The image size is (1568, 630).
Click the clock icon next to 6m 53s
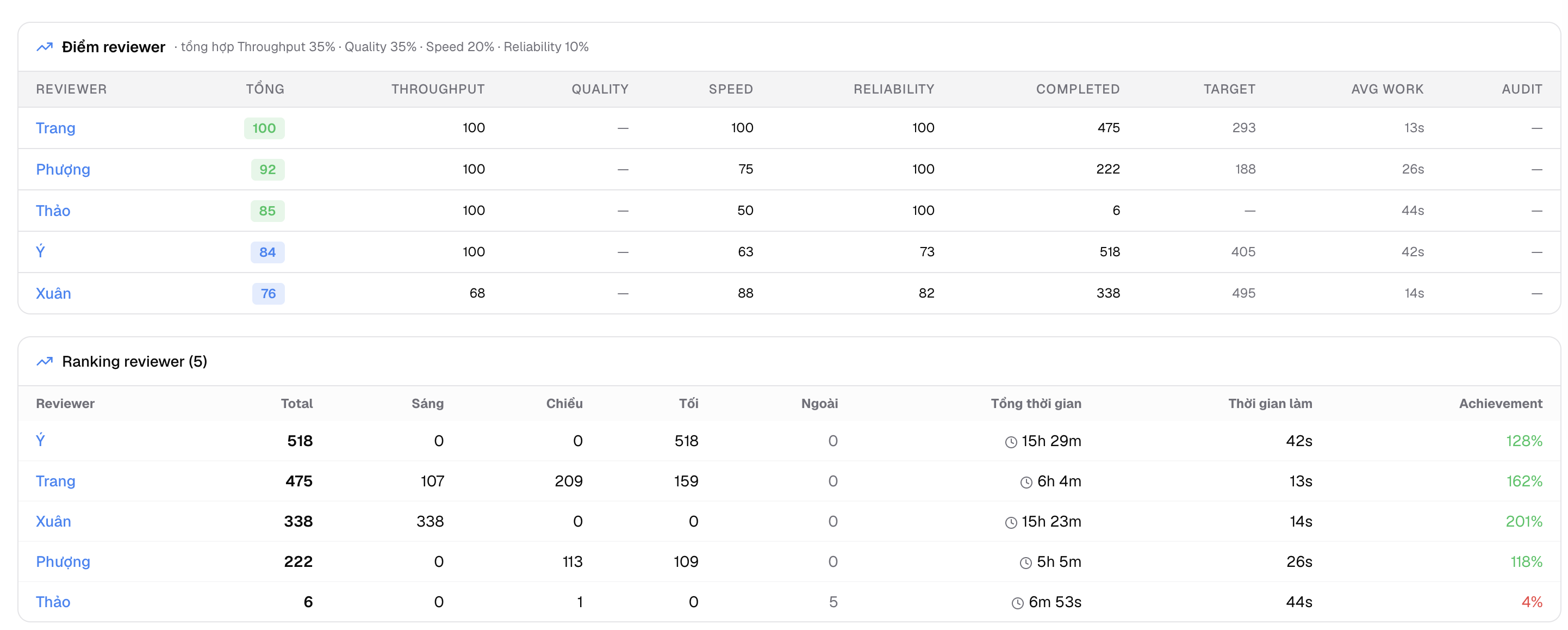1018,603
